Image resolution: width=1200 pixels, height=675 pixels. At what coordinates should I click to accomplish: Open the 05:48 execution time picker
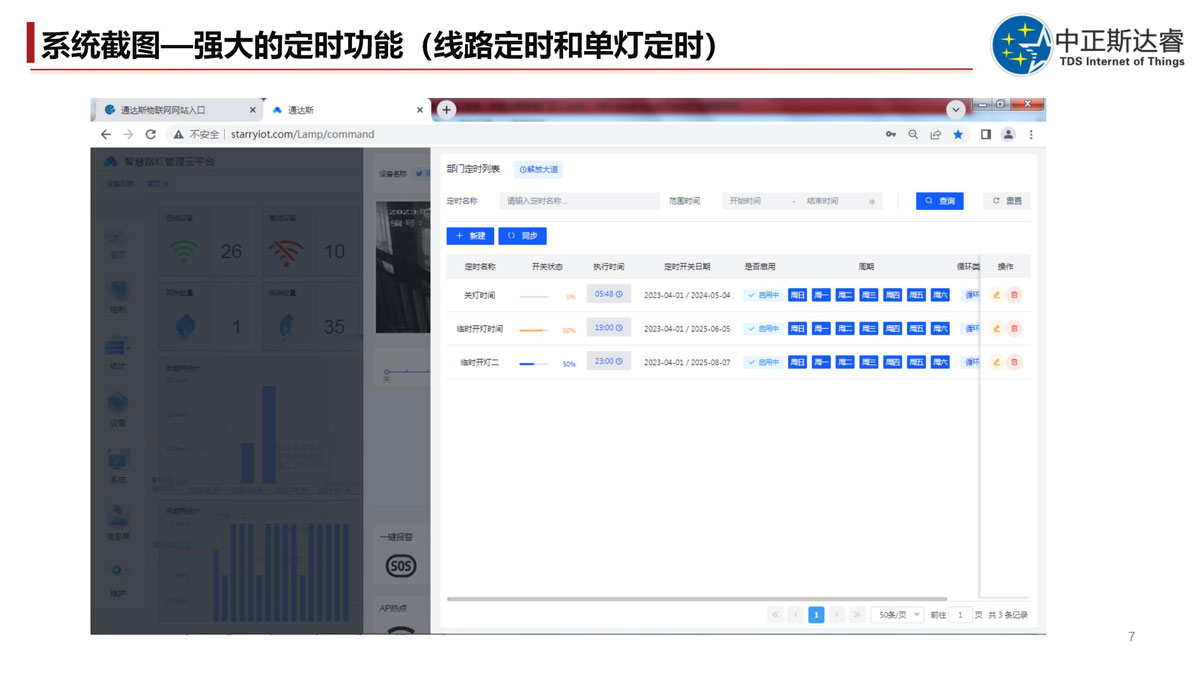[608, 294]
